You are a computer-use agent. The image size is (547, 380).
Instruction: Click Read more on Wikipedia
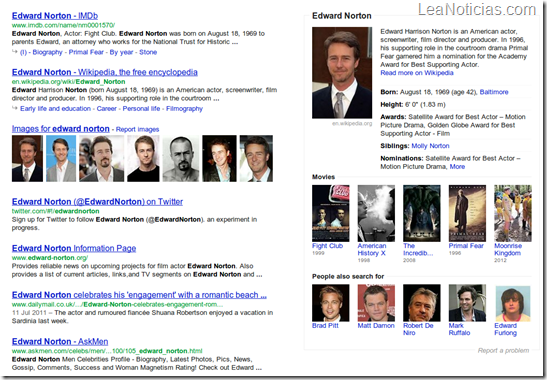417,73
